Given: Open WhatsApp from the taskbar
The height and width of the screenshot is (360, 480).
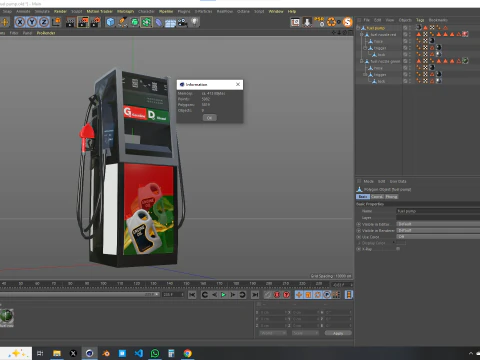Looking at the screenshot, I should [x=155, y=353].
